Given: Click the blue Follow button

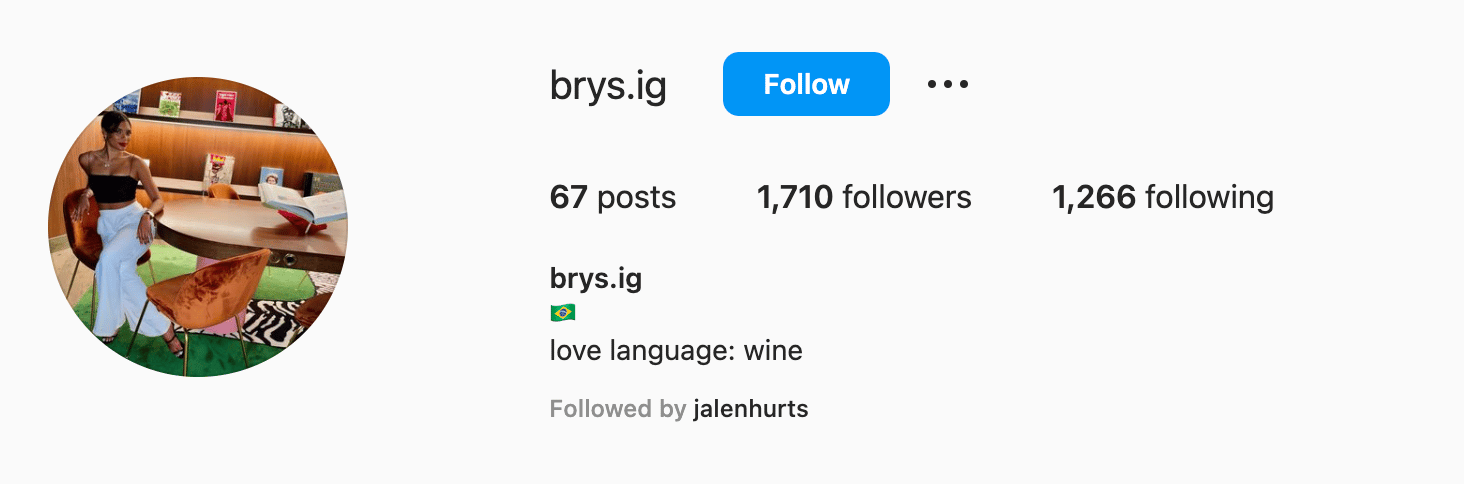Looking at the screenshot, I should coord(806,84).
